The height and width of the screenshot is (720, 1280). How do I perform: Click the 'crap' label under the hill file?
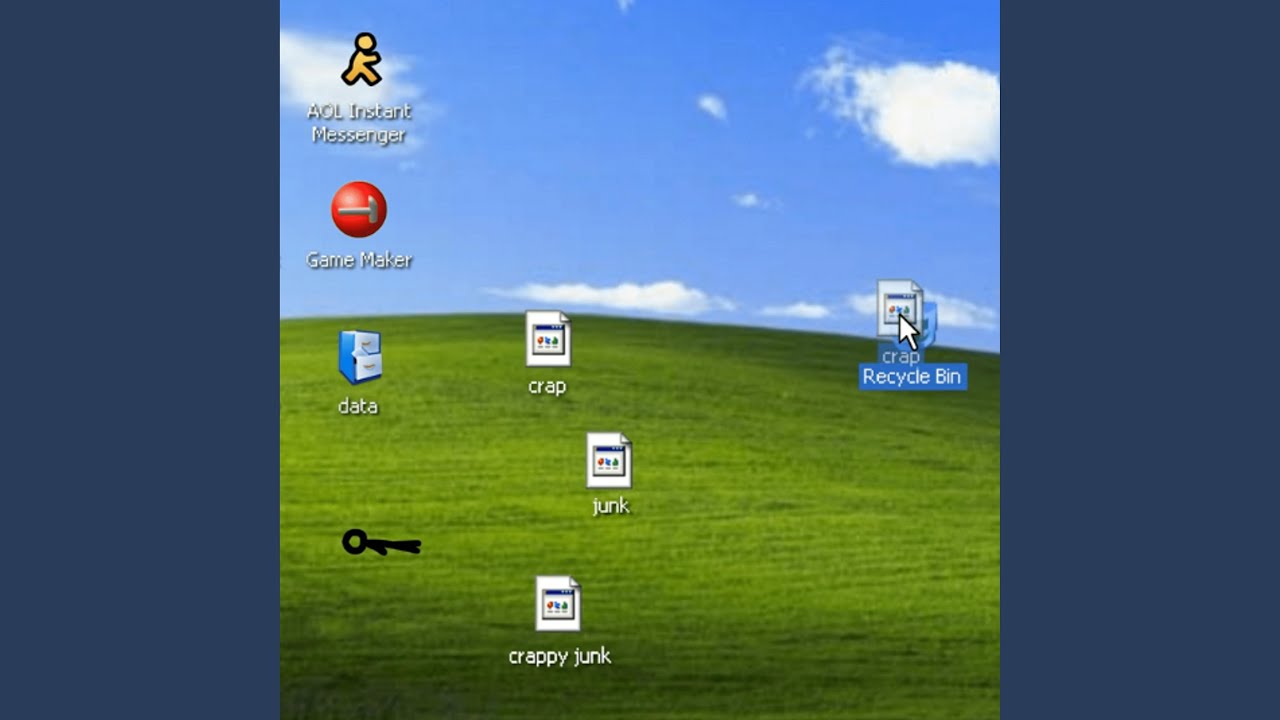click(x=547, y=386)
